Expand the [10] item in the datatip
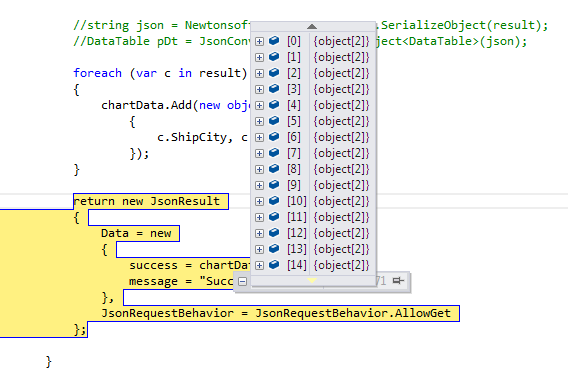This screenshot has height=385, width=568. coord(259,201)
